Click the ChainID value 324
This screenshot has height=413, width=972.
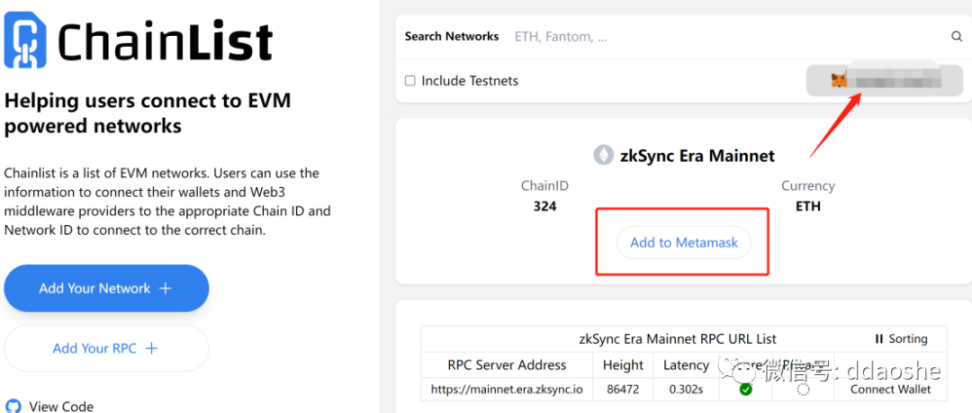click(x=545, y=207)
